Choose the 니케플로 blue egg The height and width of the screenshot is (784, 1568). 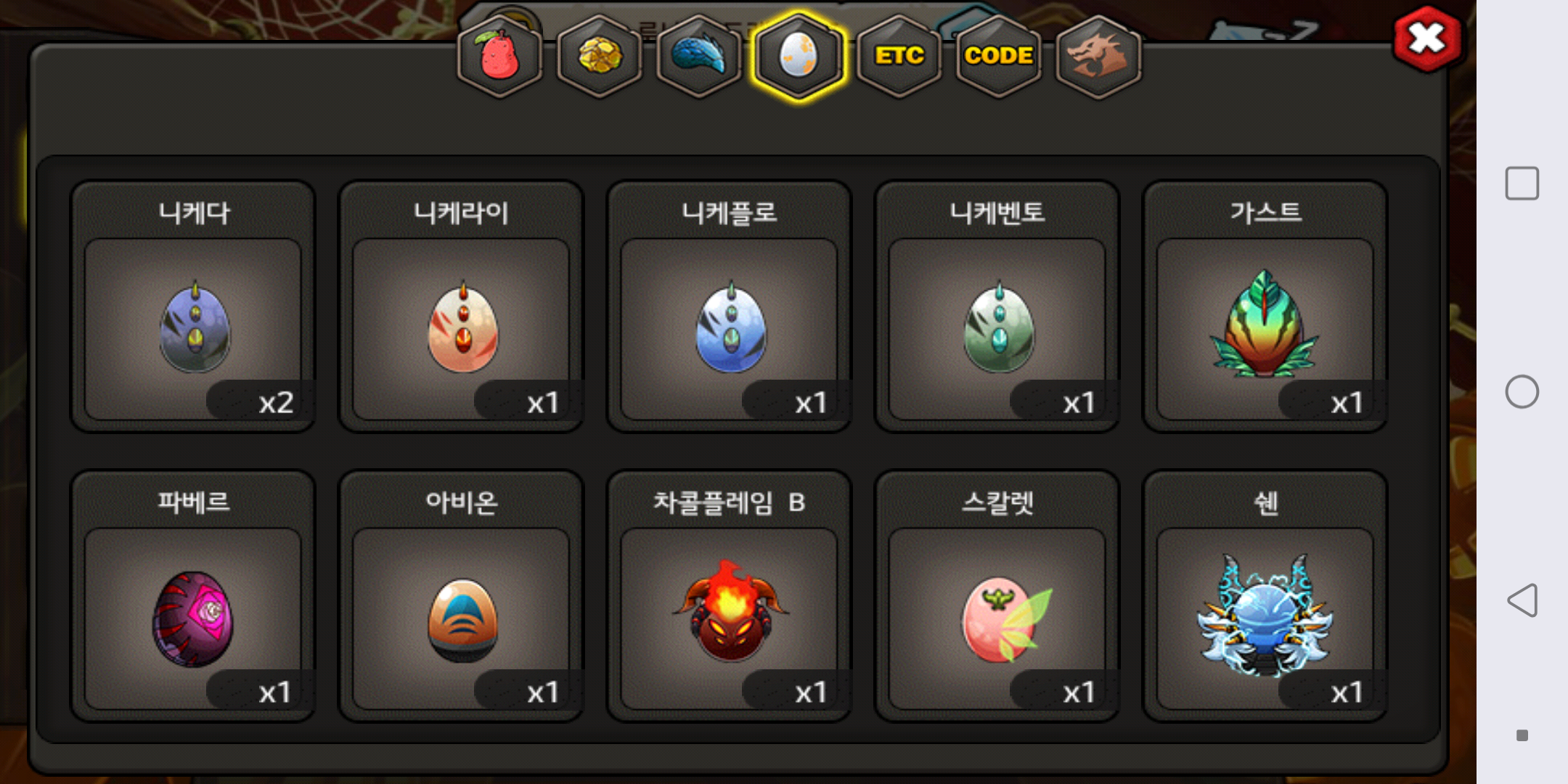pyautogui.click(x=730, y=306)
